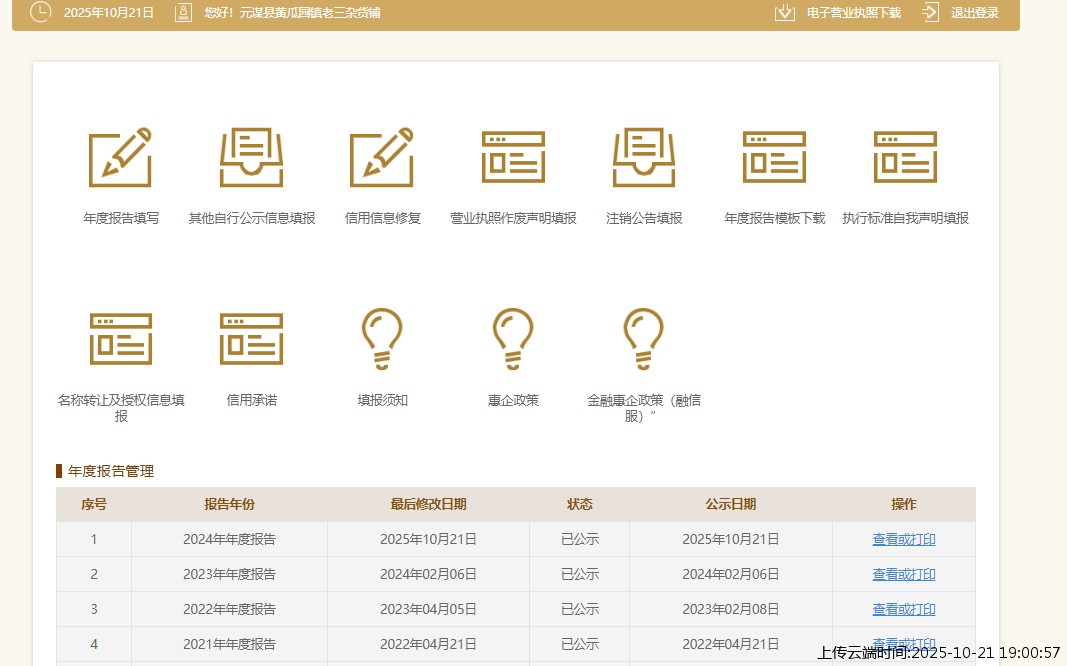Select the 注销公告填报 icon
The image size is (1067, 666).
[x=644, y=158]
